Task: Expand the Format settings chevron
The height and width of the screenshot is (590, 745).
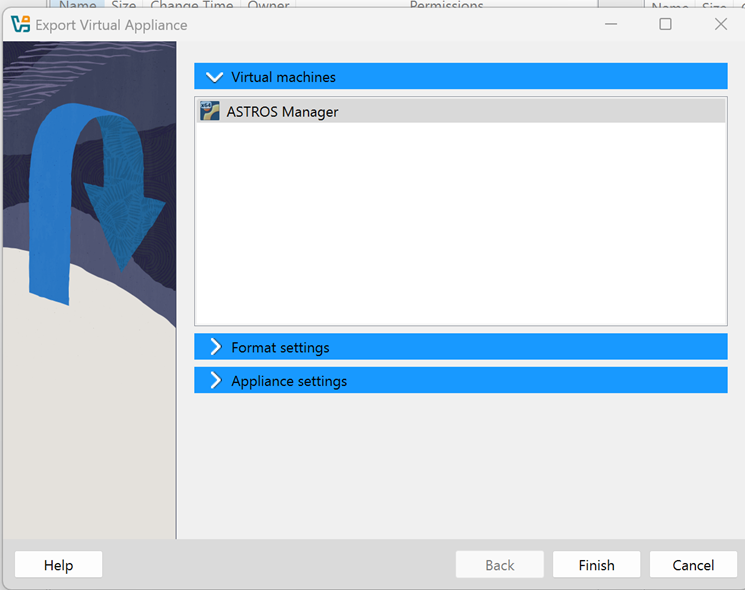Action: click(214, 347)
